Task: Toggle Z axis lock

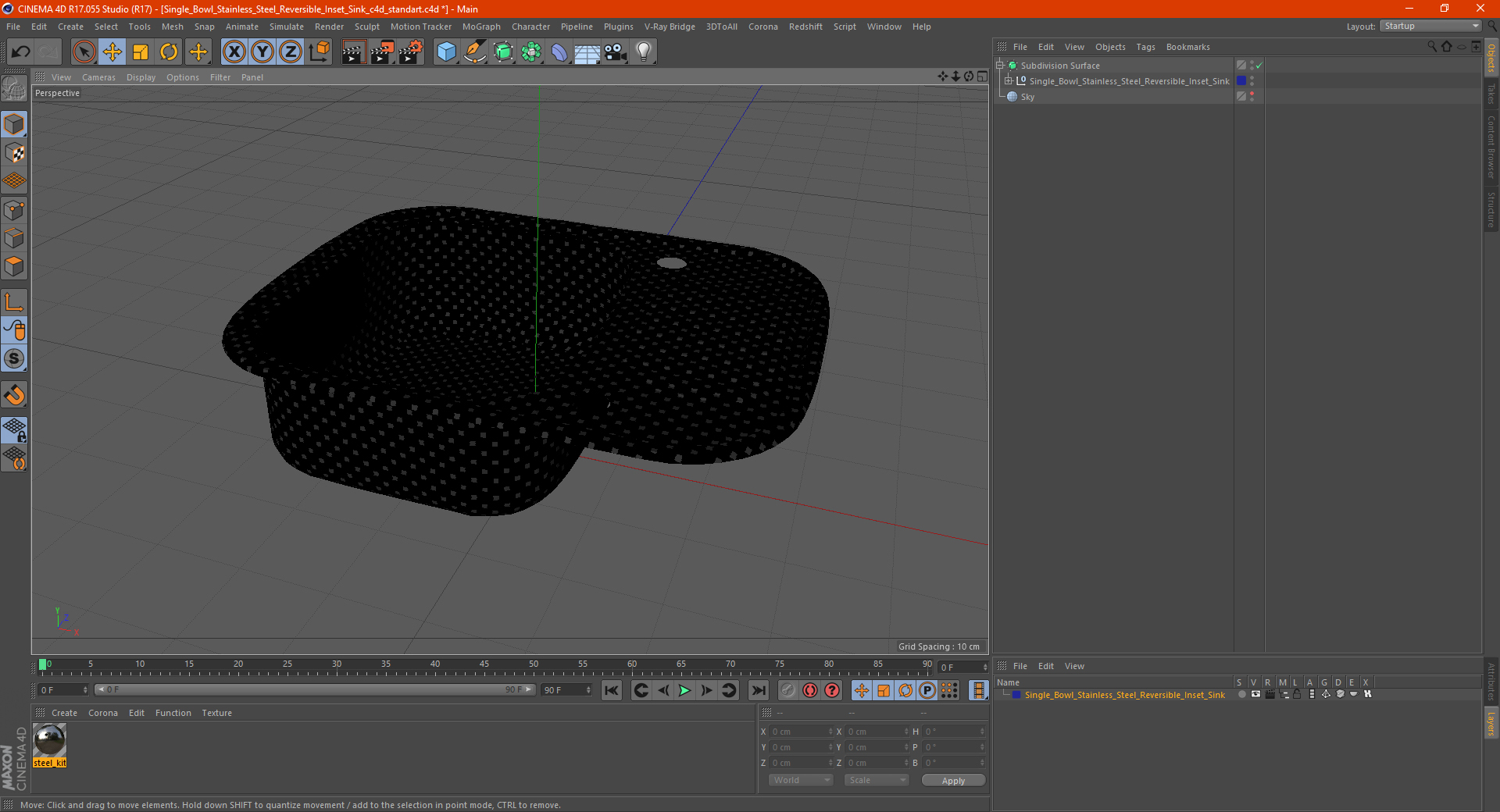Action: (291, 52)
